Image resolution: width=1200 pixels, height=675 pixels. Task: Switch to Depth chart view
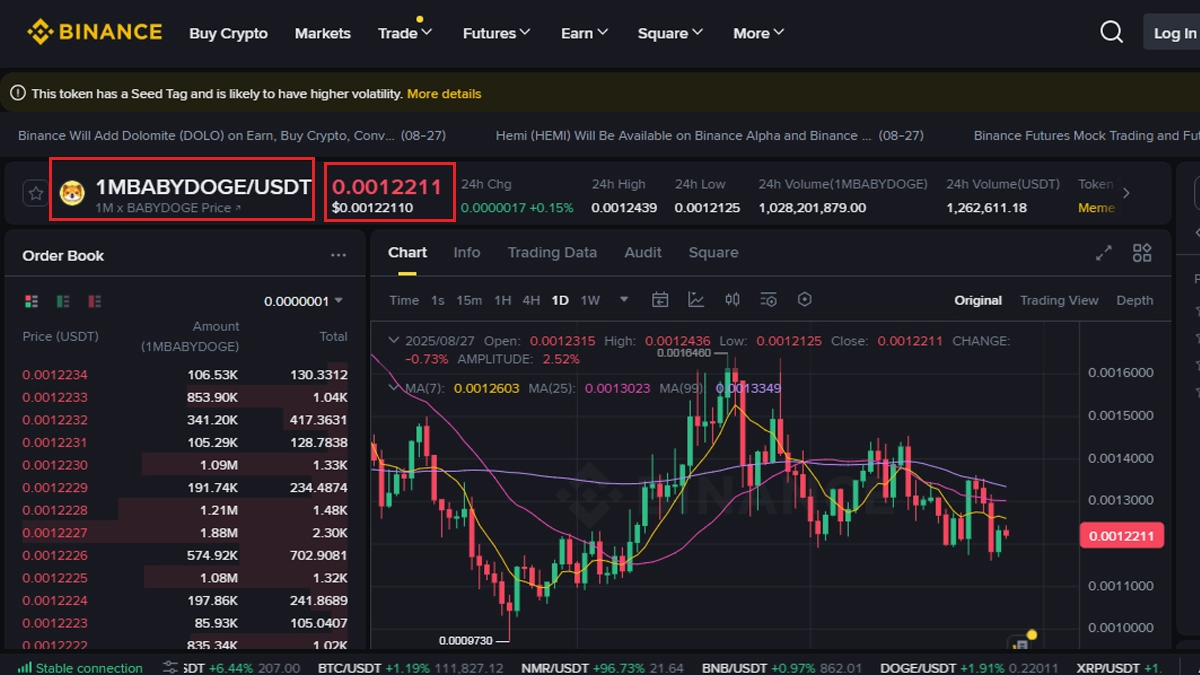click(x=1134, y=300)
